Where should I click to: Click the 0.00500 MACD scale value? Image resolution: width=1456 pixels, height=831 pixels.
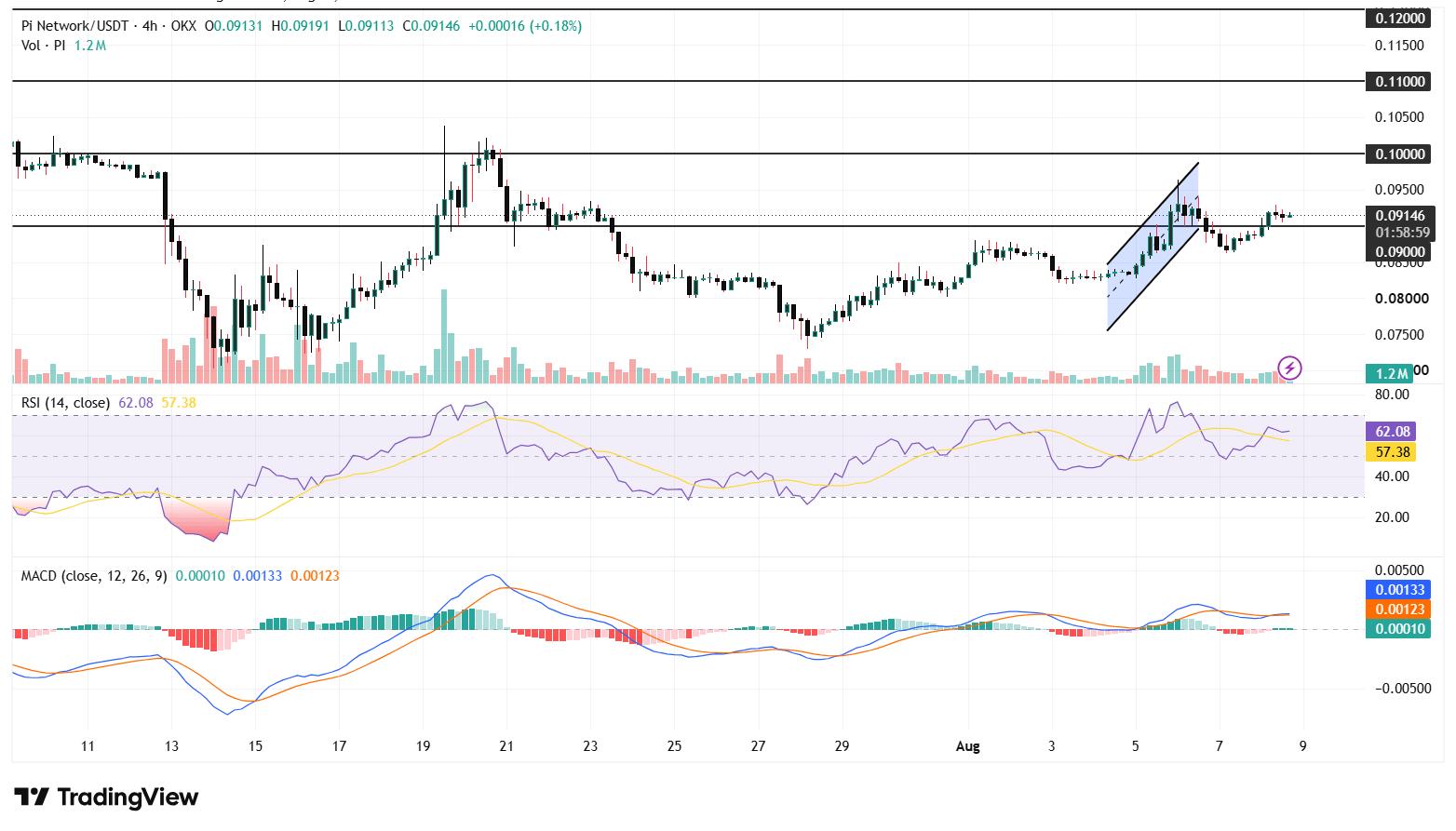tap(1400, 570)
